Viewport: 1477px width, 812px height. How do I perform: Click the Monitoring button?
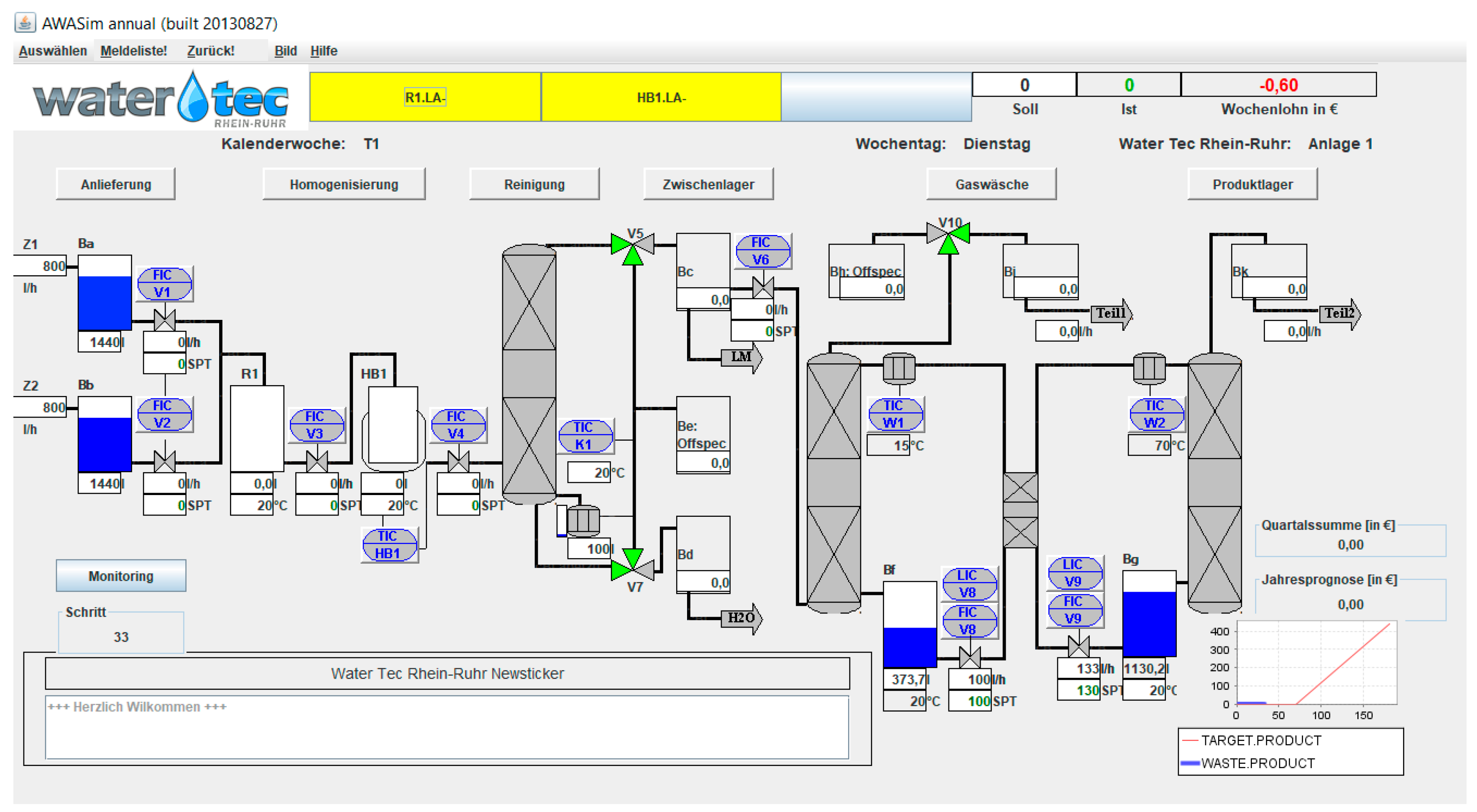(120, 576)
